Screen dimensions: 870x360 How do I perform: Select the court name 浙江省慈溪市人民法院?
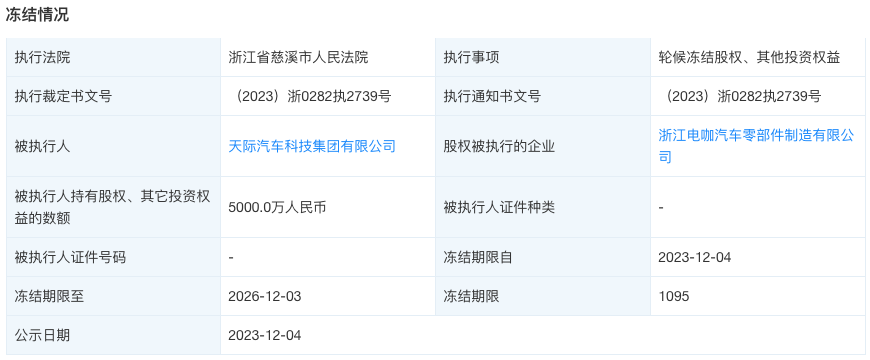tap(299, 57)
